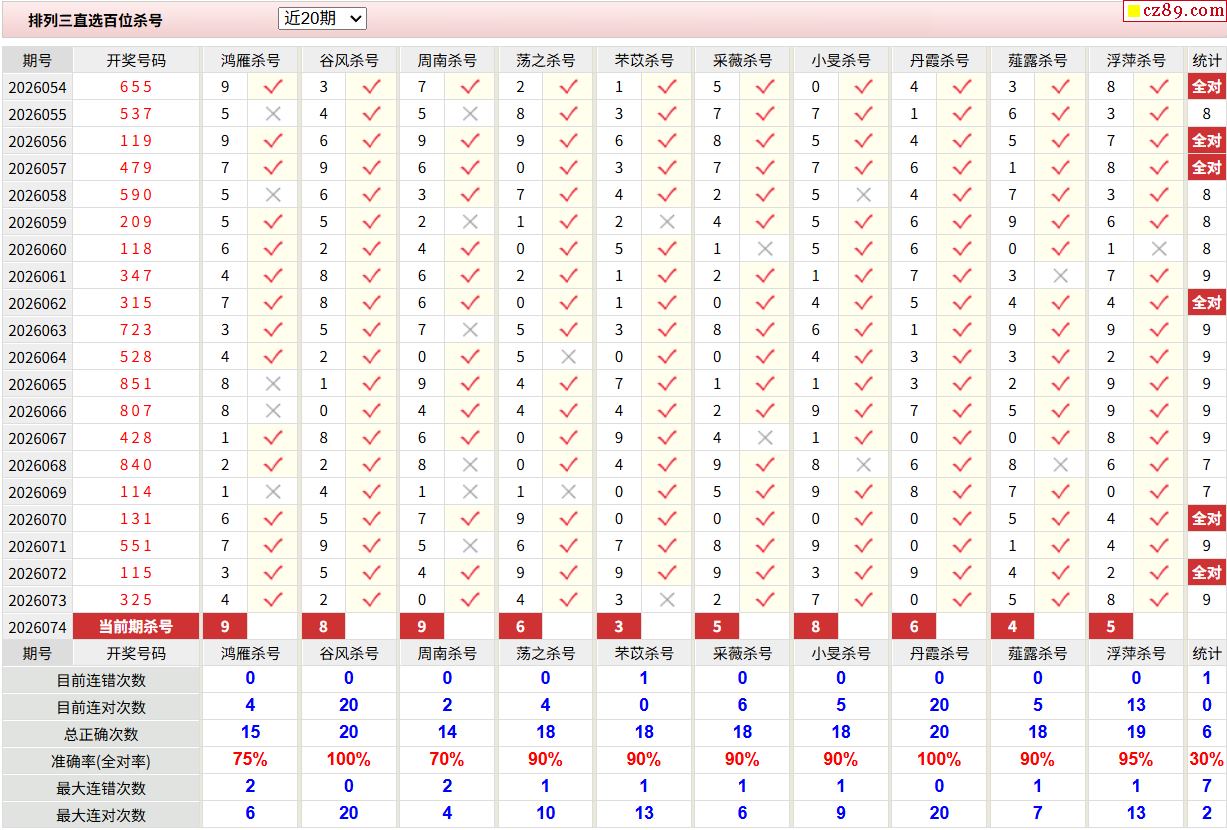Screen dimensions: 1227x830
Task: Click current kill number 5 under 浮萍杀号
Action: (x=1111, y=627)
